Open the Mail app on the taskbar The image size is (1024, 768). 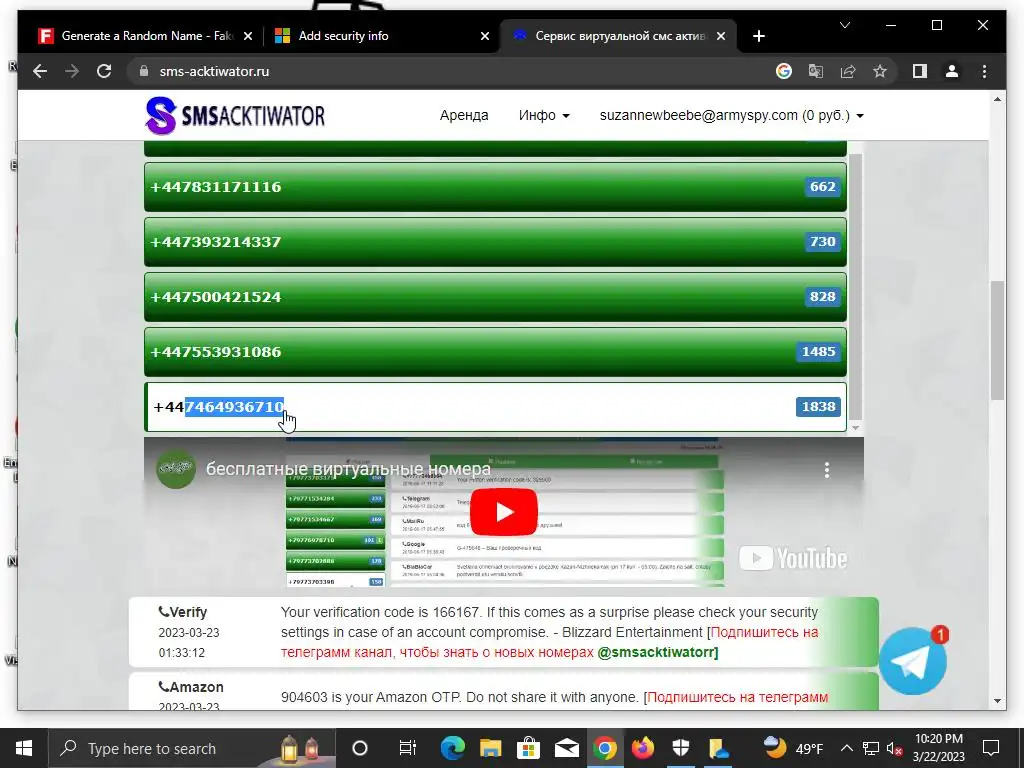[566, 748]
